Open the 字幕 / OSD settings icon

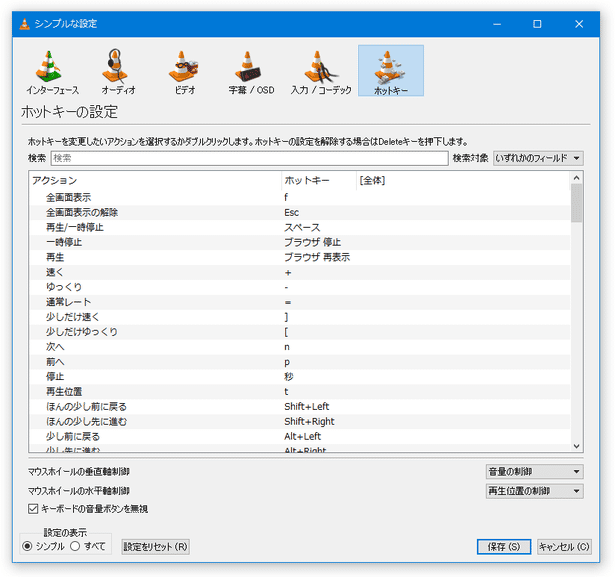click(x=251, y=71)
